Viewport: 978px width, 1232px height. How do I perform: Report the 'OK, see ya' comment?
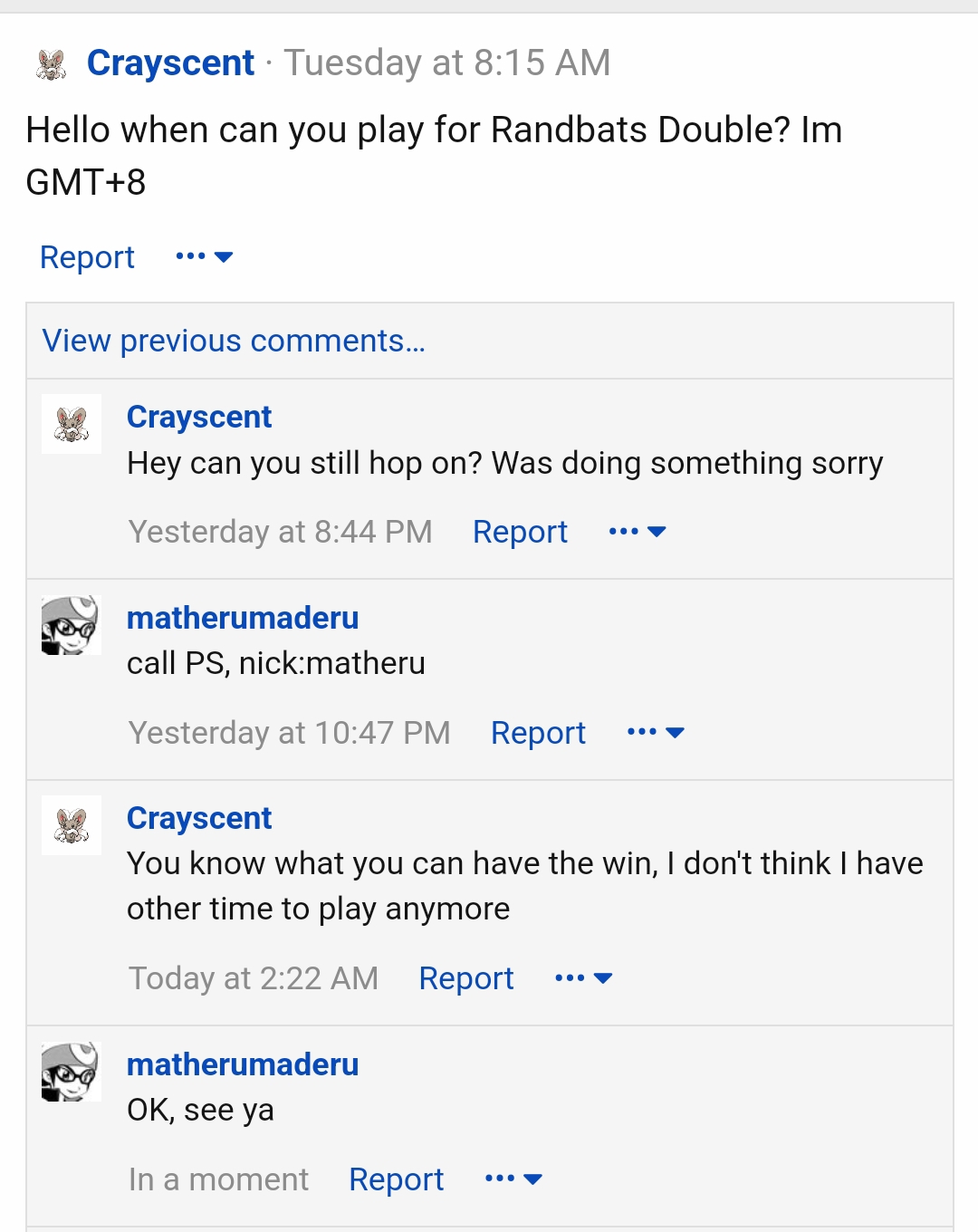coord(396,1179)
